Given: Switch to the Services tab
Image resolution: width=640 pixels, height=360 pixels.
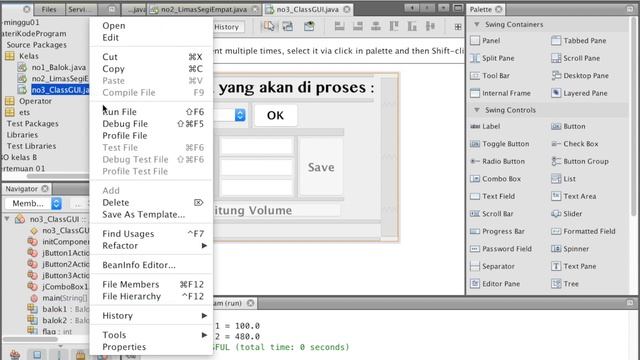Looking at the screenshot, I should (x=80, y=9).
